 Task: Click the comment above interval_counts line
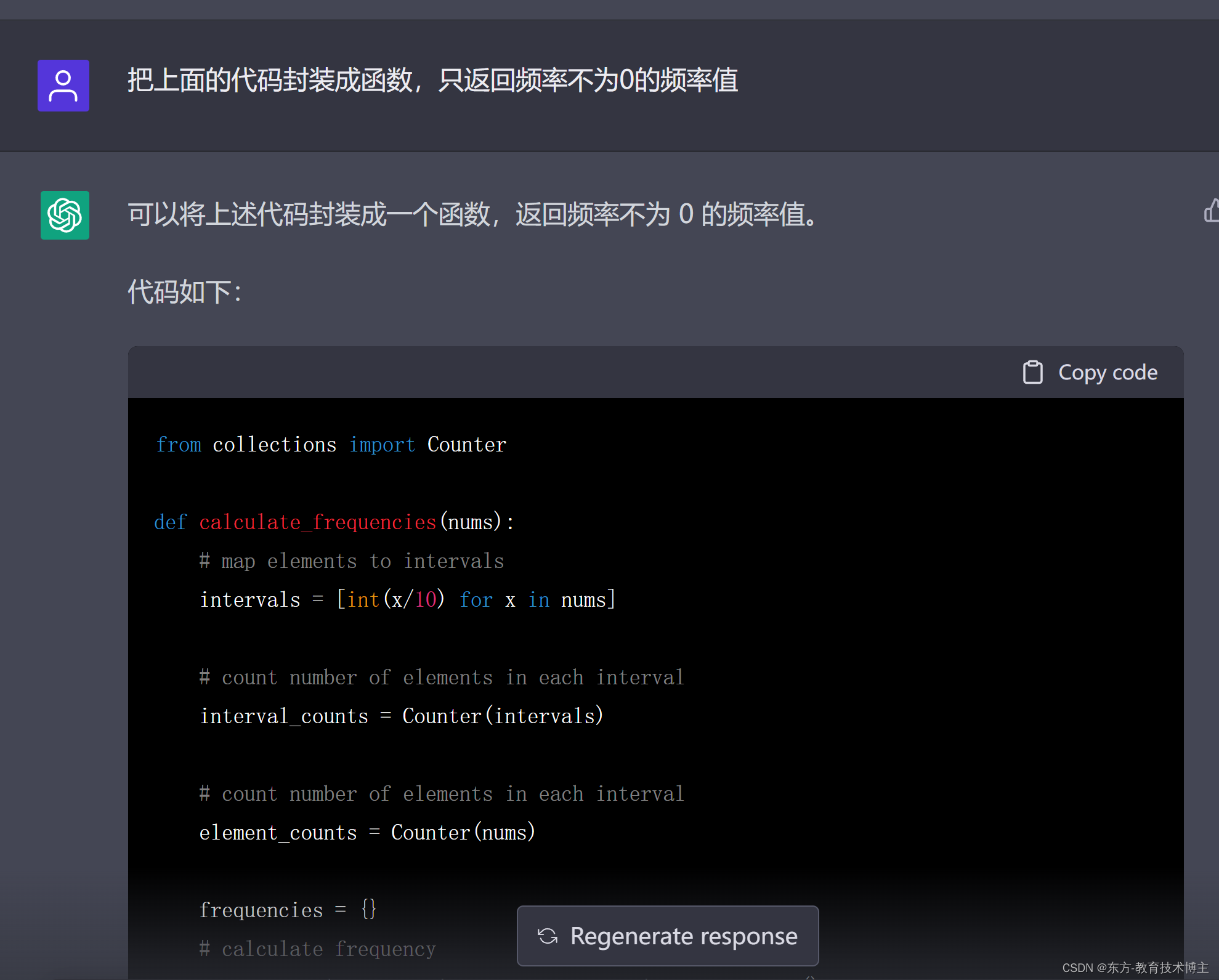pos(442,677)
